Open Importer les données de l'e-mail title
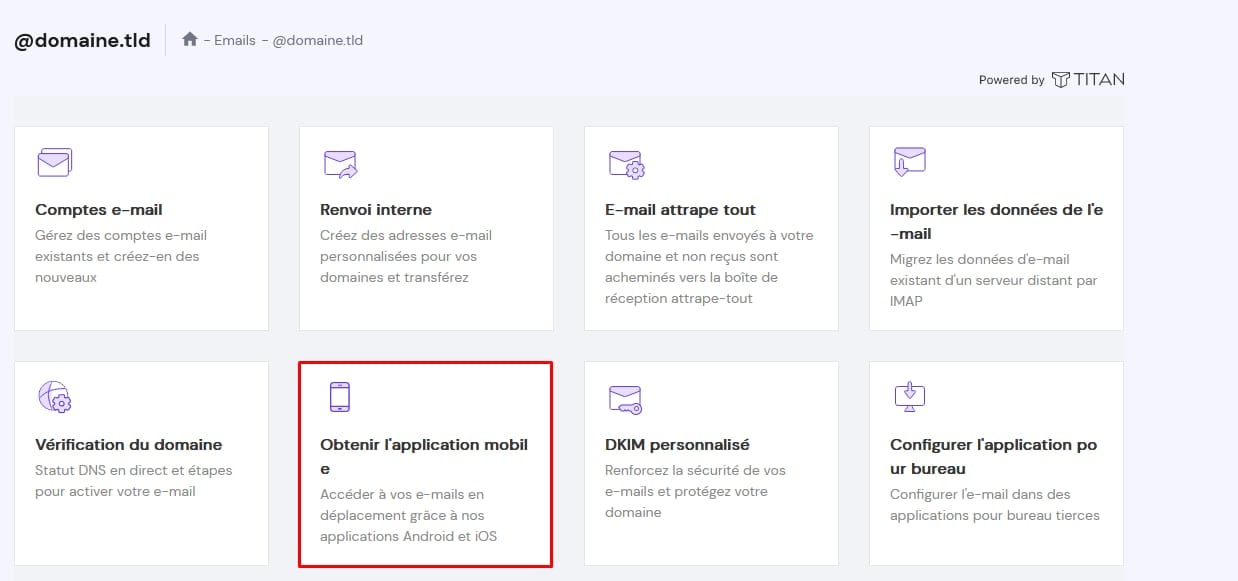This screenshot has width=1238, height=581. click(996, 221)
